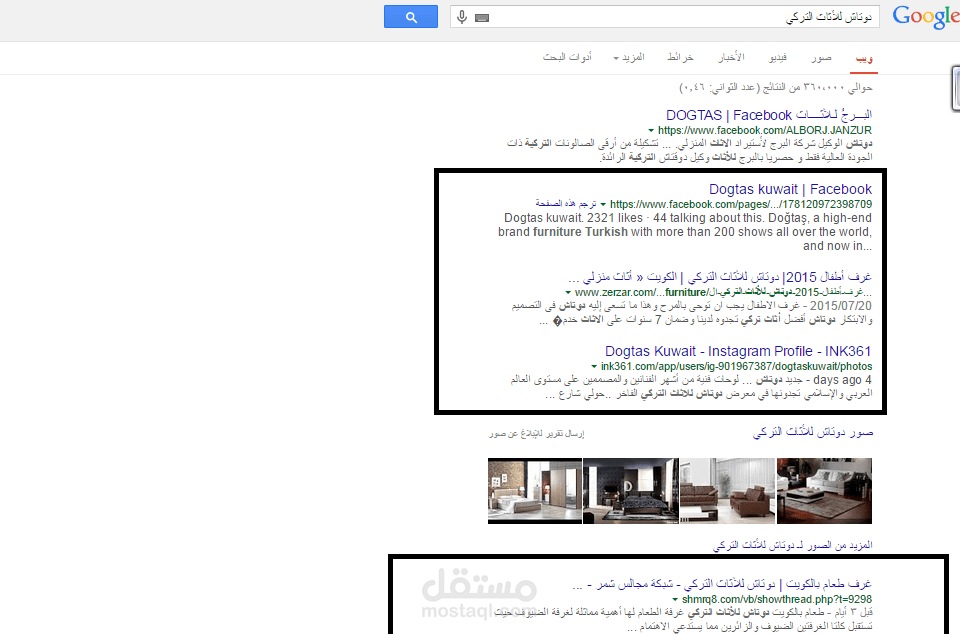The width and height of the screenshot is (960, 634).
Task: Select the ويب search tab
Action: click(x=864, y=58)
